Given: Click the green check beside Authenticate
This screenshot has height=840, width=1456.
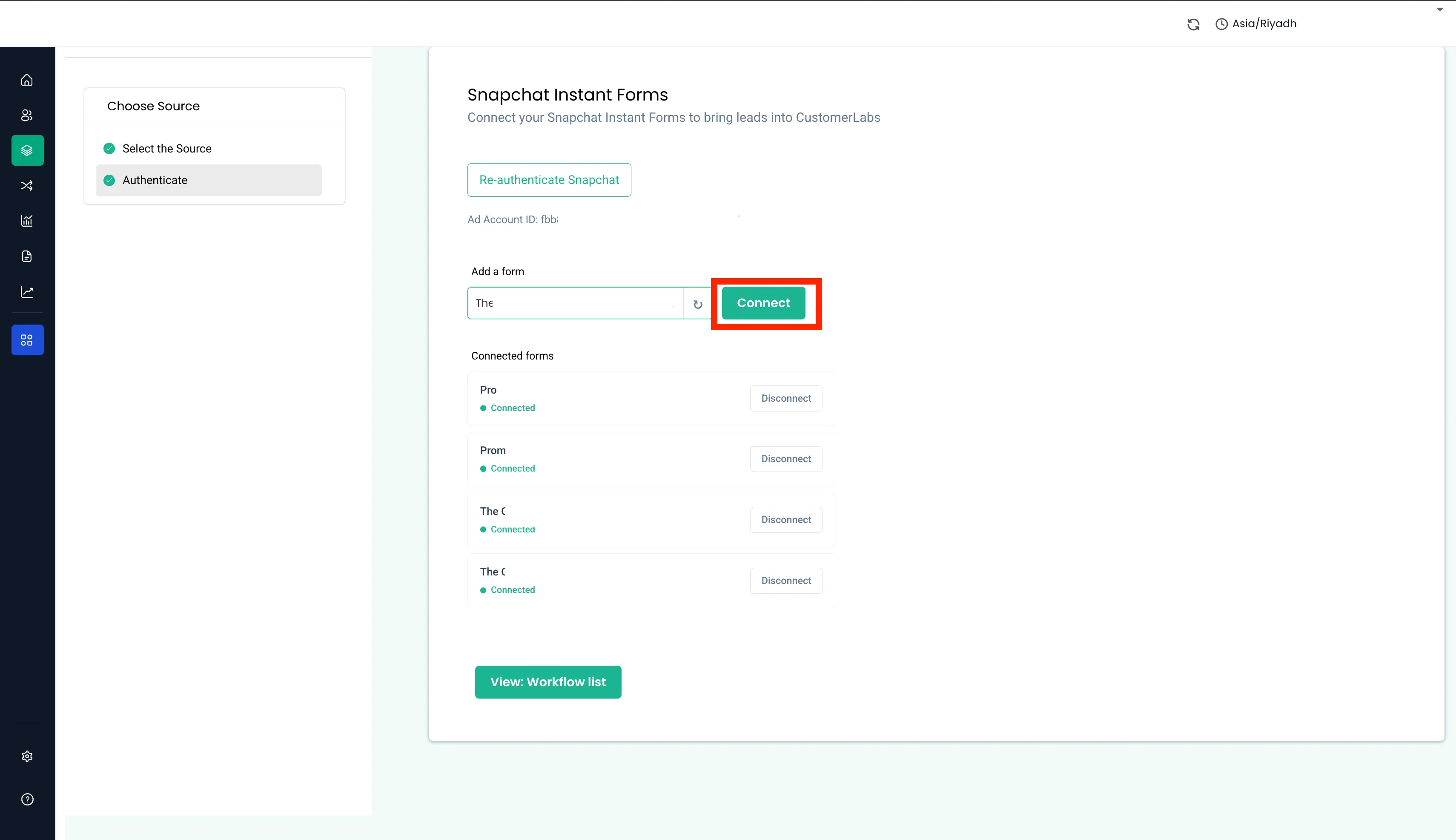Looking at the screenshot, I should (109, 181).
